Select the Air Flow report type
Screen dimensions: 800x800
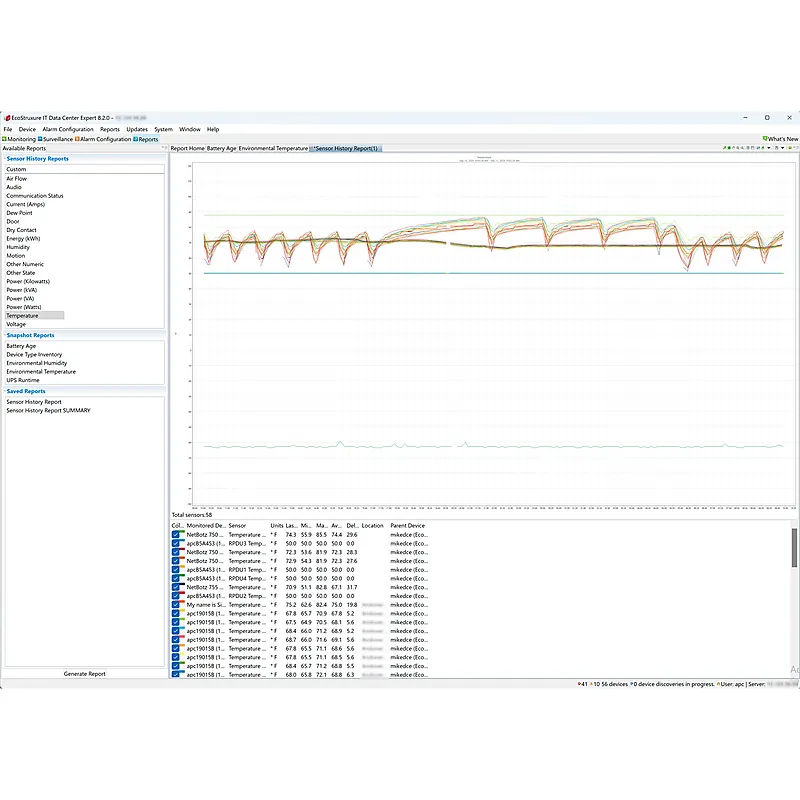click(x=16, y=179)
